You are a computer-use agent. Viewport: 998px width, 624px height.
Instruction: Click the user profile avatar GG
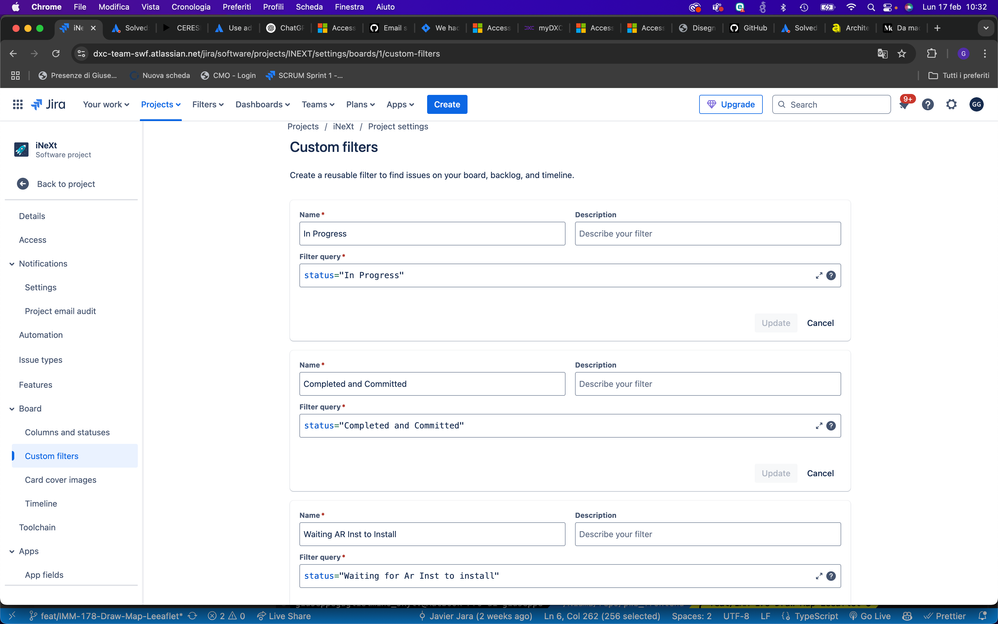tap(976, 105)
